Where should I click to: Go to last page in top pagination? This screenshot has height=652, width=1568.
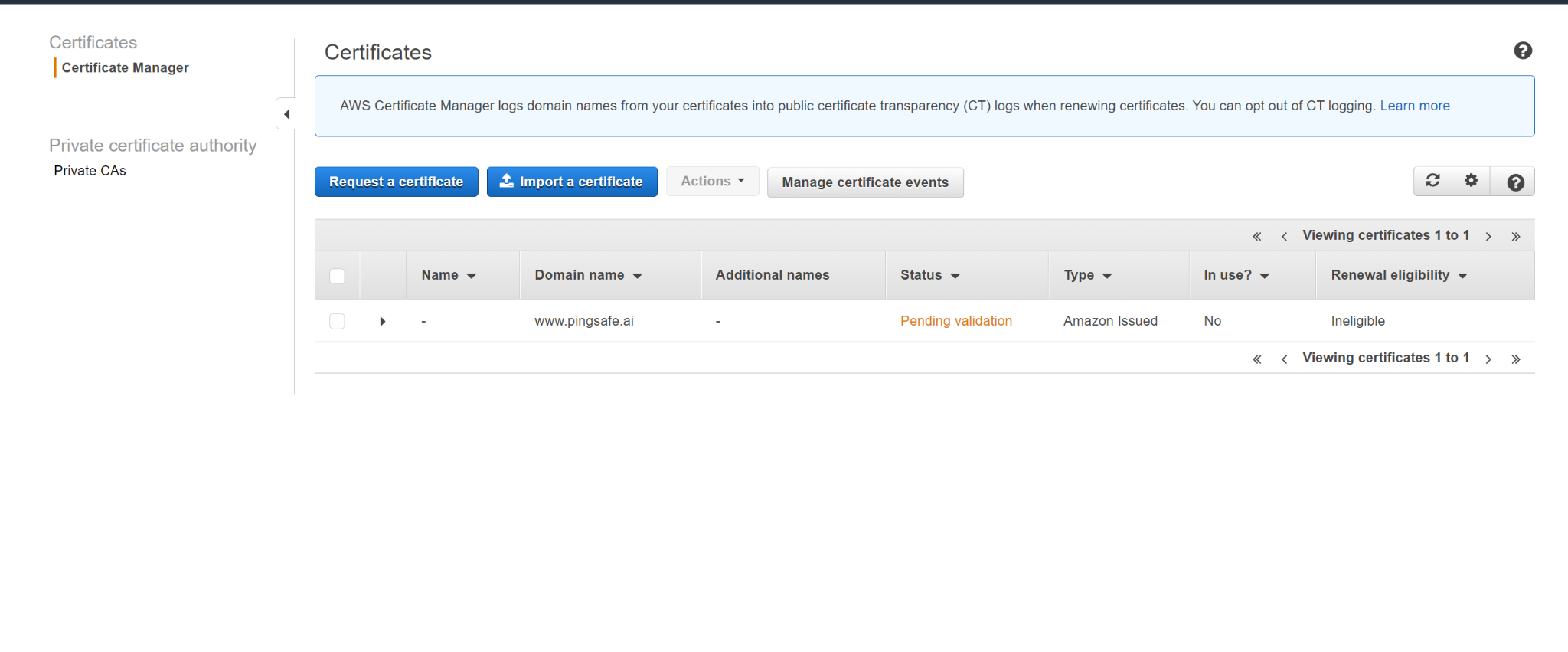[1515, 236]
